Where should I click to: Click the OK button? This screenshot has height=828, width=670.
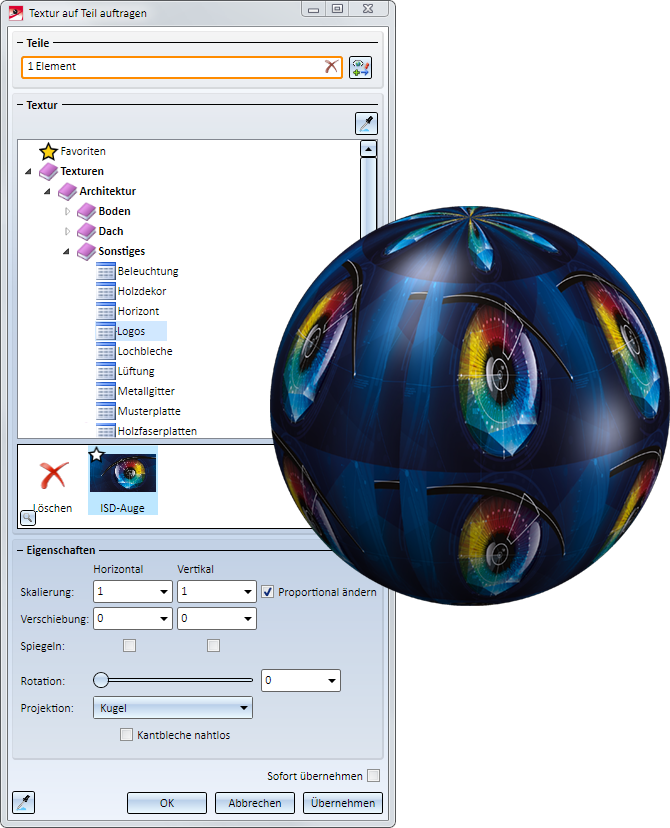(167, 803)
